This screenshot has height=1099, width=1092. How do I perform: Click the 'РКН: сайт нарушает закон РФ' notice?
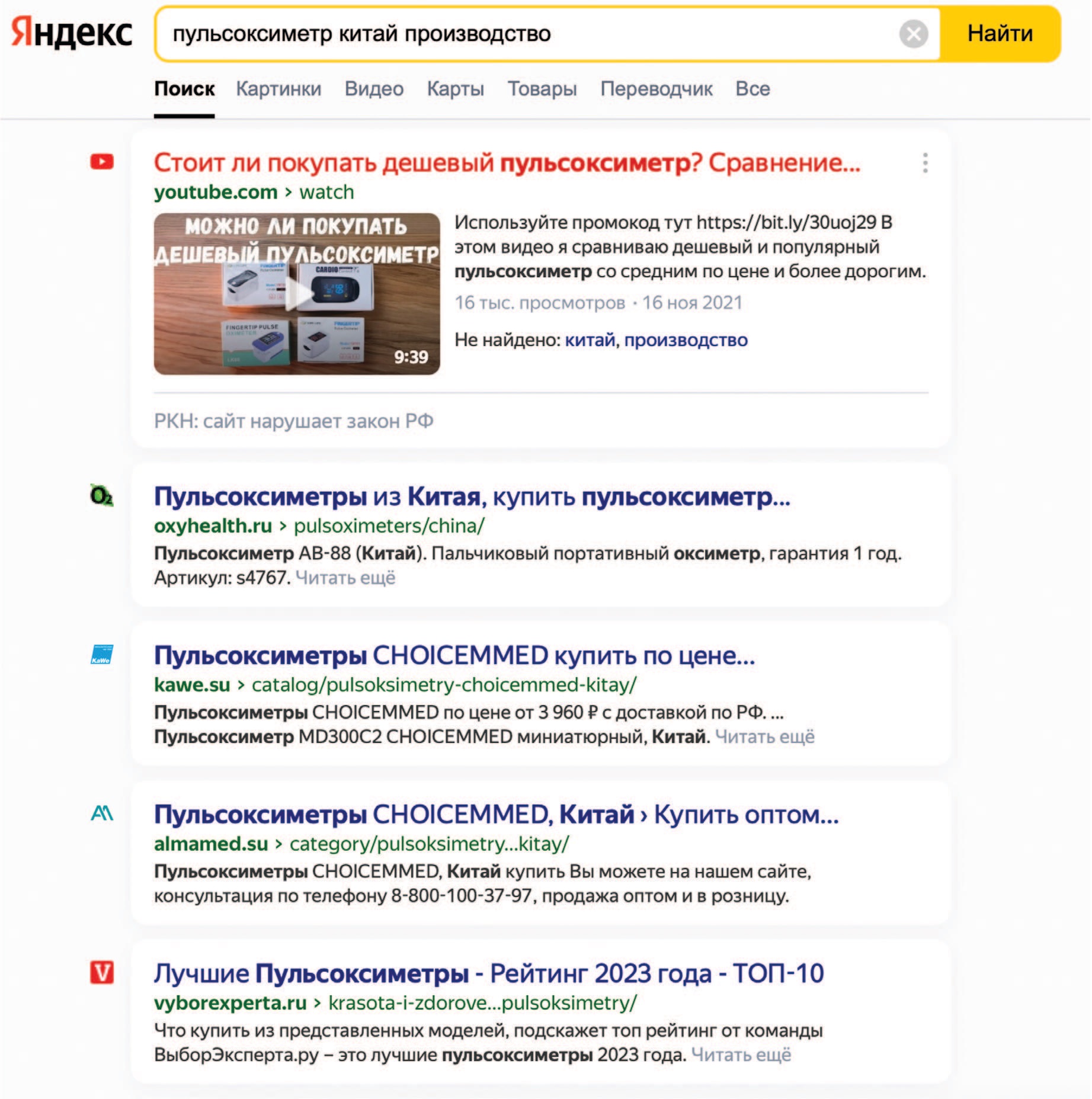tap(294, 421)
